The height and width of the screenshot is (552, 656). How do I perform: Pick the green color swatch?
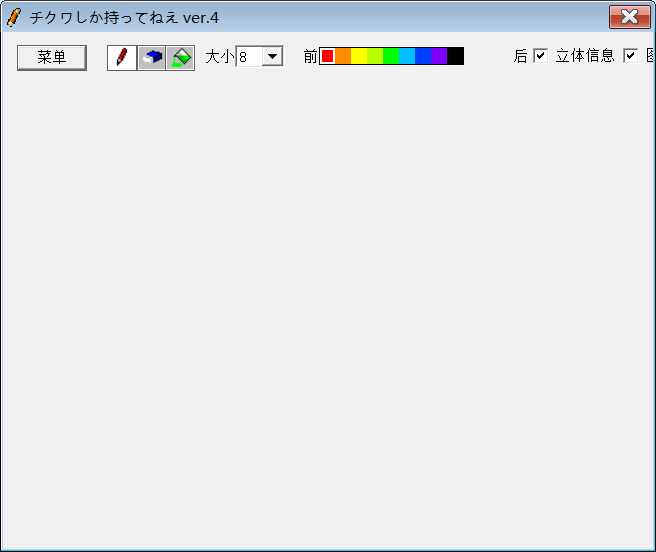click(x=391, y=56)
